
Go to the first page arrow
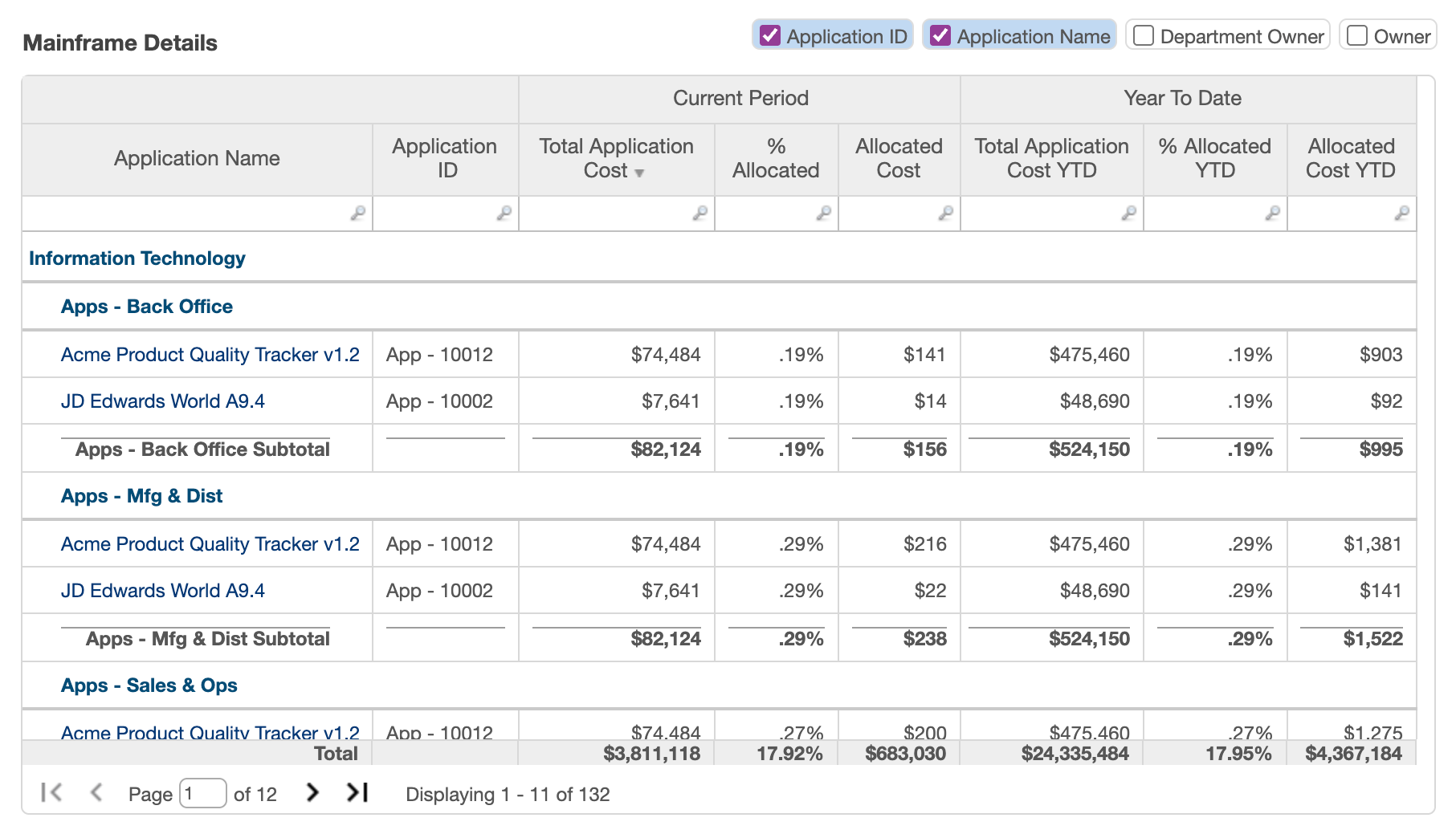click(x=51, y=793)
